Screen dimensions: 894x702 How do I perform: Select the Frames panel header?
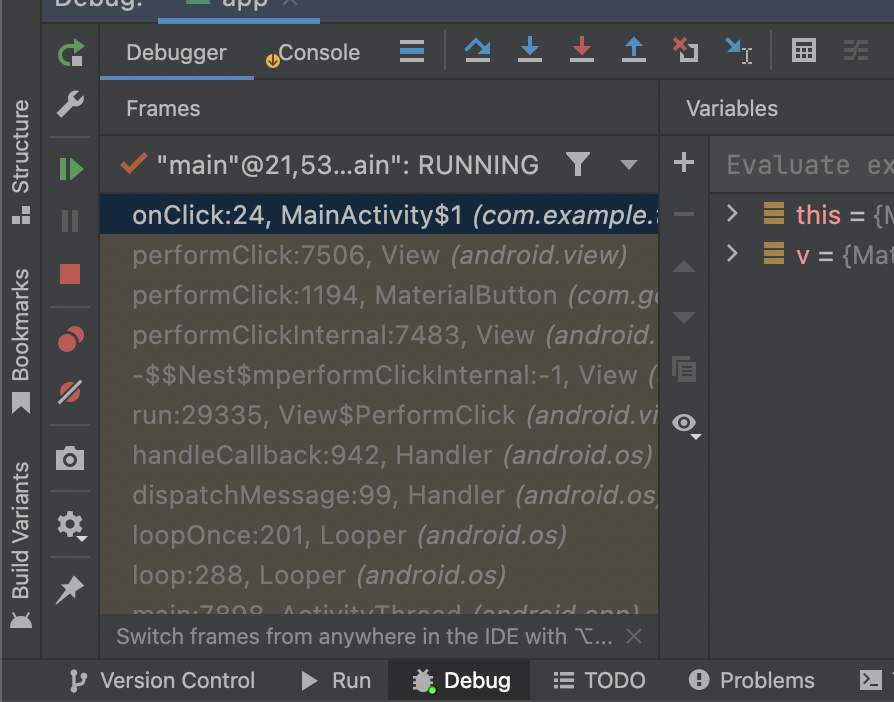point(163,109)
